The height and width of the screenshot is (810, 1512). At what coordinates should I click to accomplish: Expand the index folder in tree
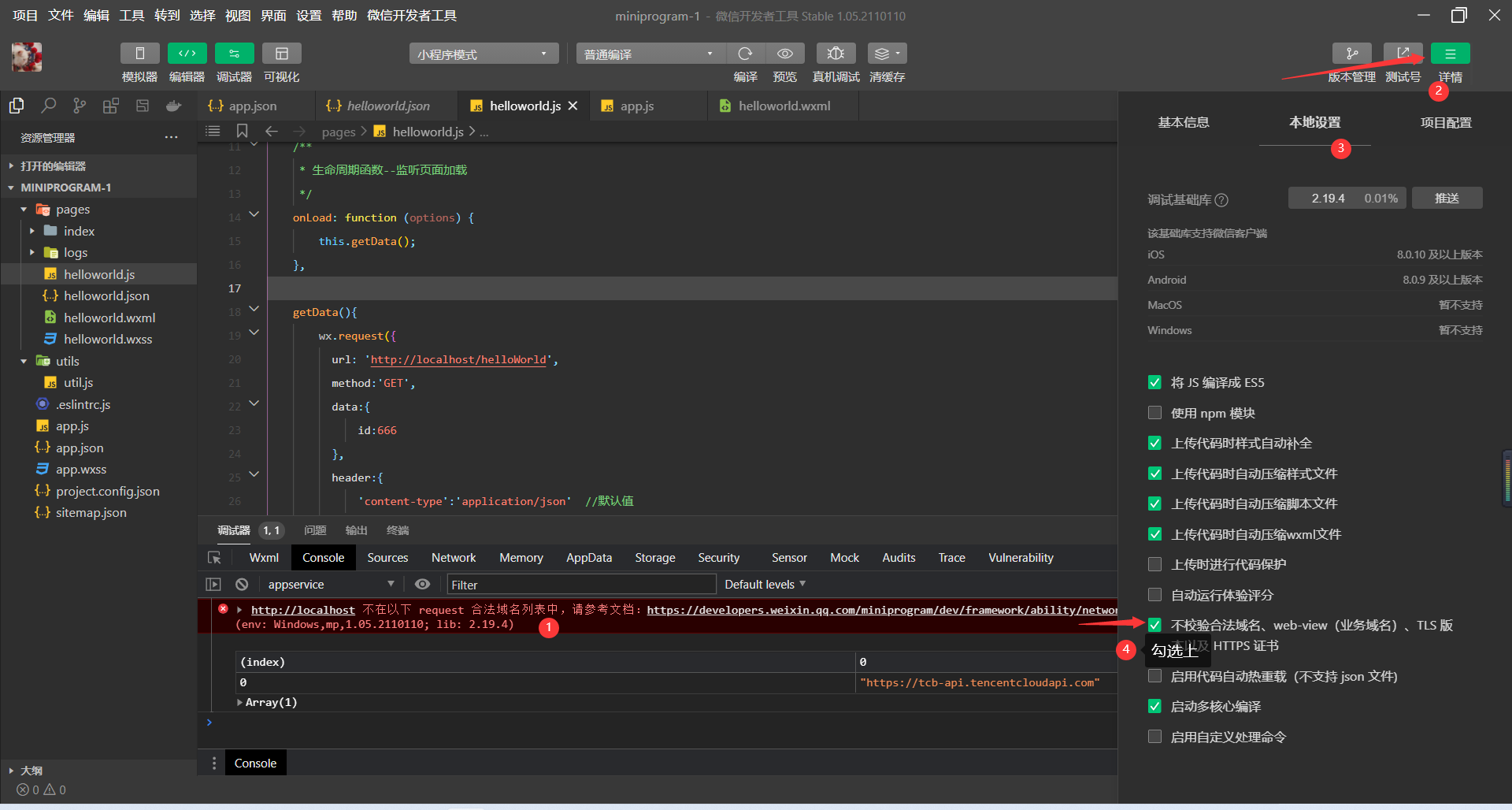32,231
